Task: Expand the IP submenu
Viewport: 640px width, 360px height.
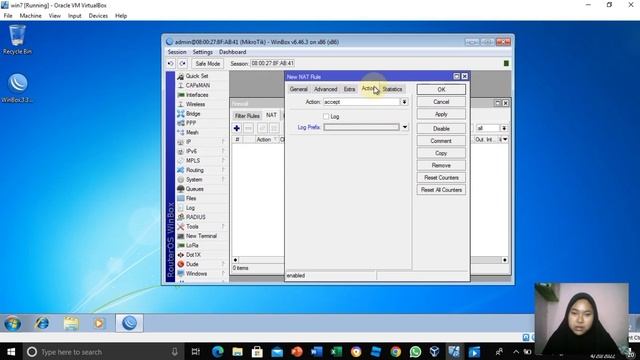Action: (x=223, y=142)
